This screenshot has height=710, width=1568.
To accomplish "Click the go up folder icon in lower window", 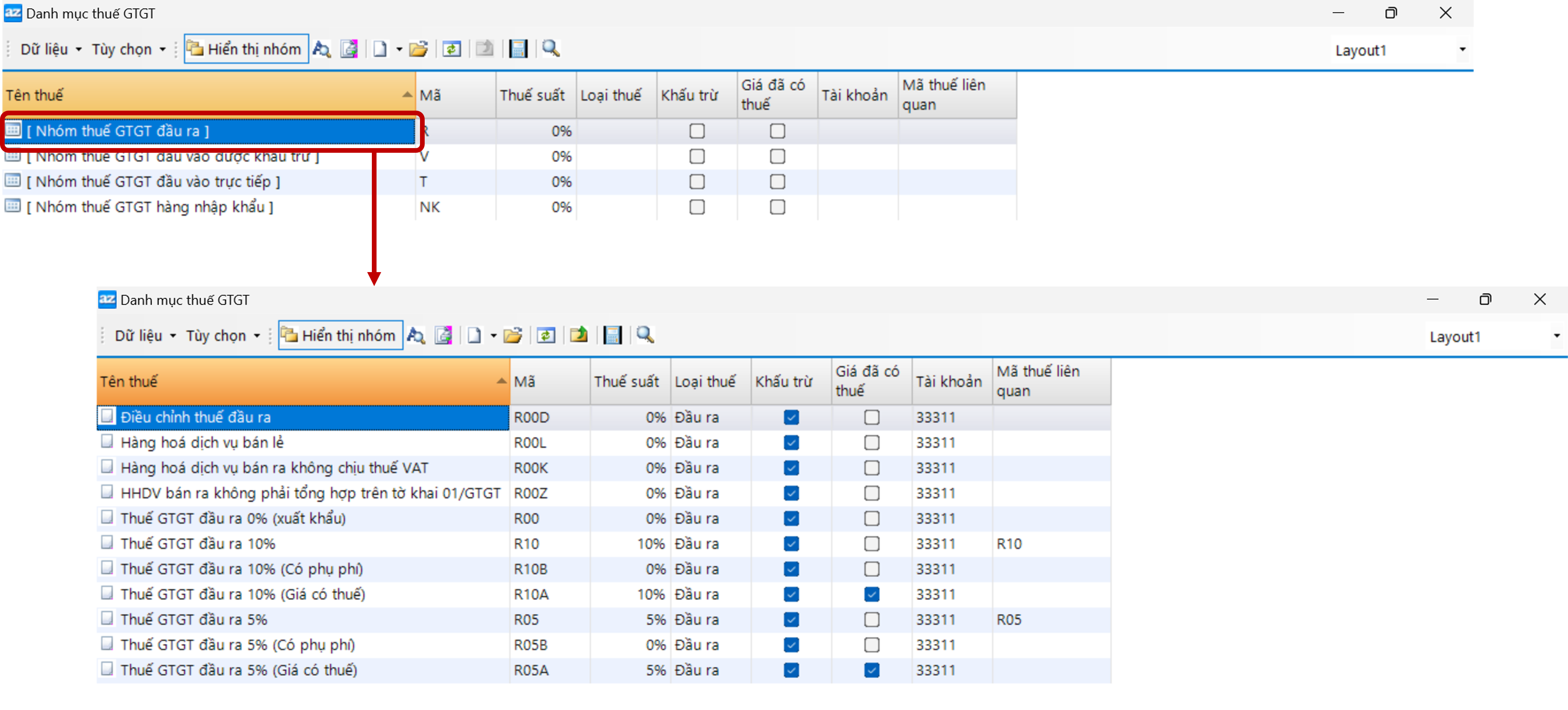I will click(578, 335).
